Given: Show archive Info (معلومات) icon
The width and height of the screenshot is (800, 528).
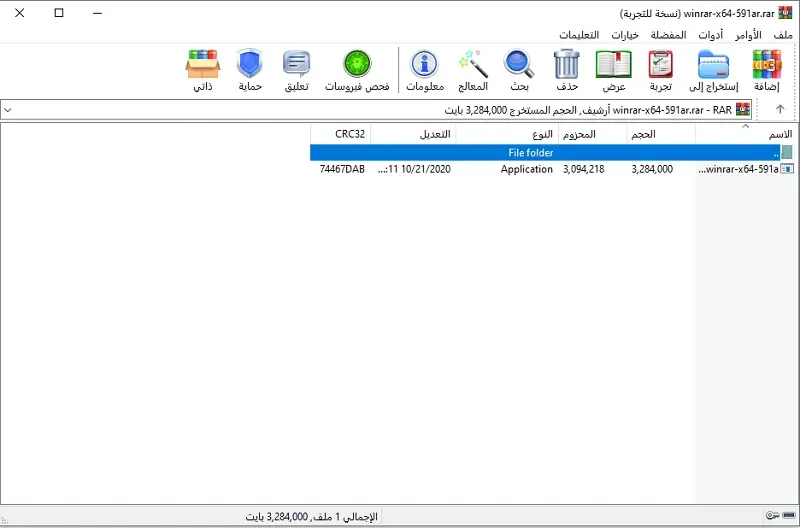Looking at the screenshot, I should point(425,71).
